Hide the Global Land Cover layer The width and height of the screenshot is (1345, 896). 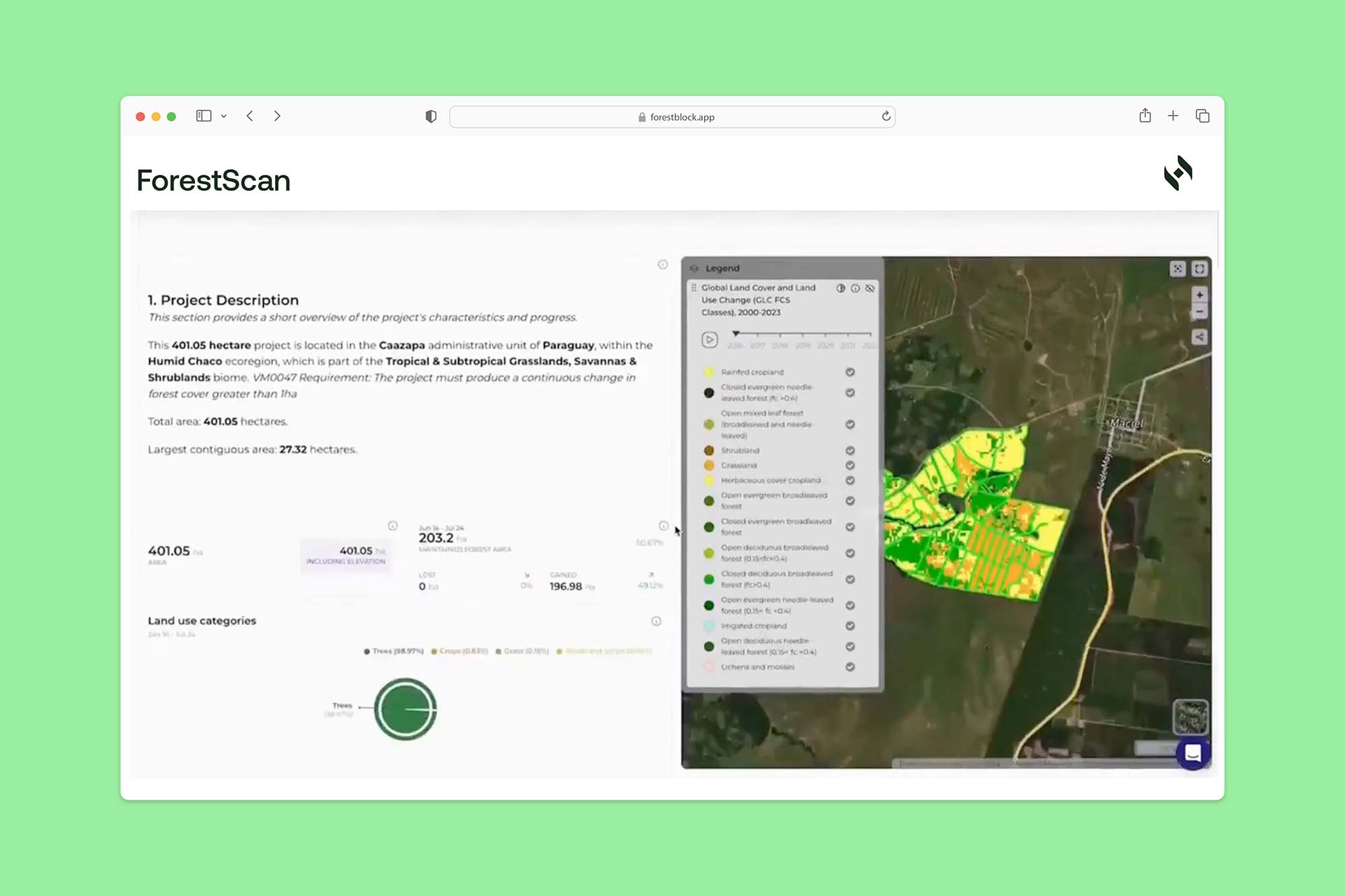[x=870, y=288]
